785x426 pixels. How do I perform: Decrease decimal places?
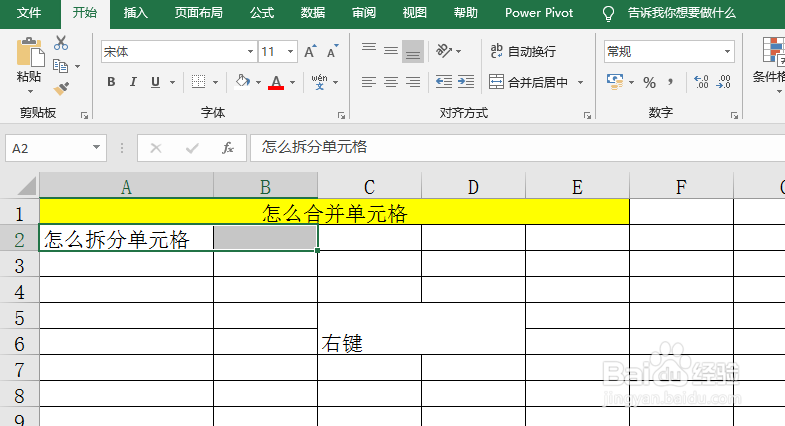click(723, 82)
